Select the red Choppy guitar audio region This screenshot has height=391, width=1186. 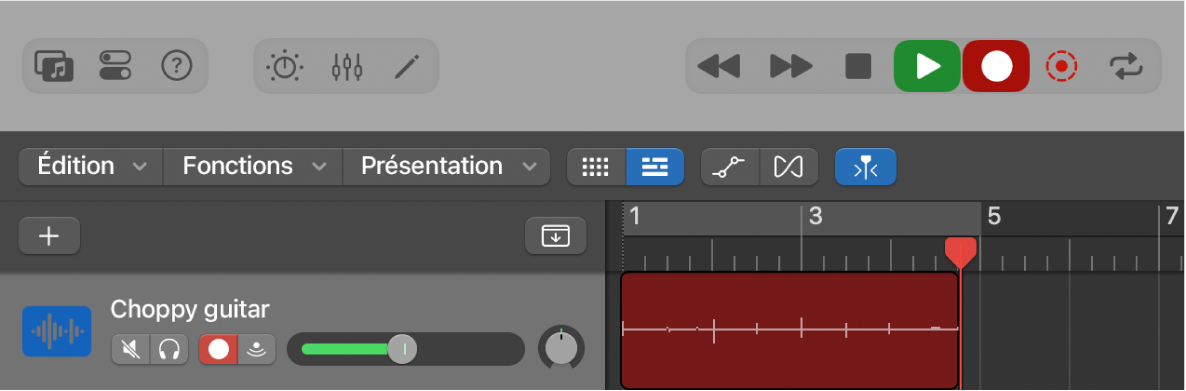tap(790, 330)
